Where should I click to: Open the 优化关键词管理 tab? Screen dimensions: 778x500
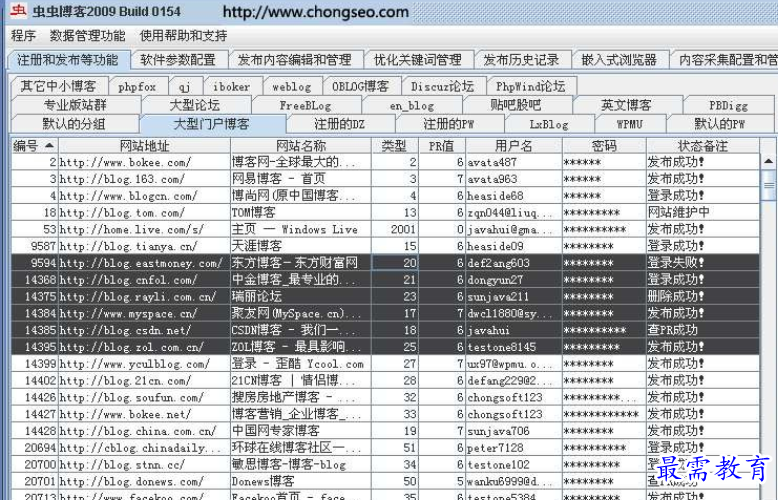(418, 60)
